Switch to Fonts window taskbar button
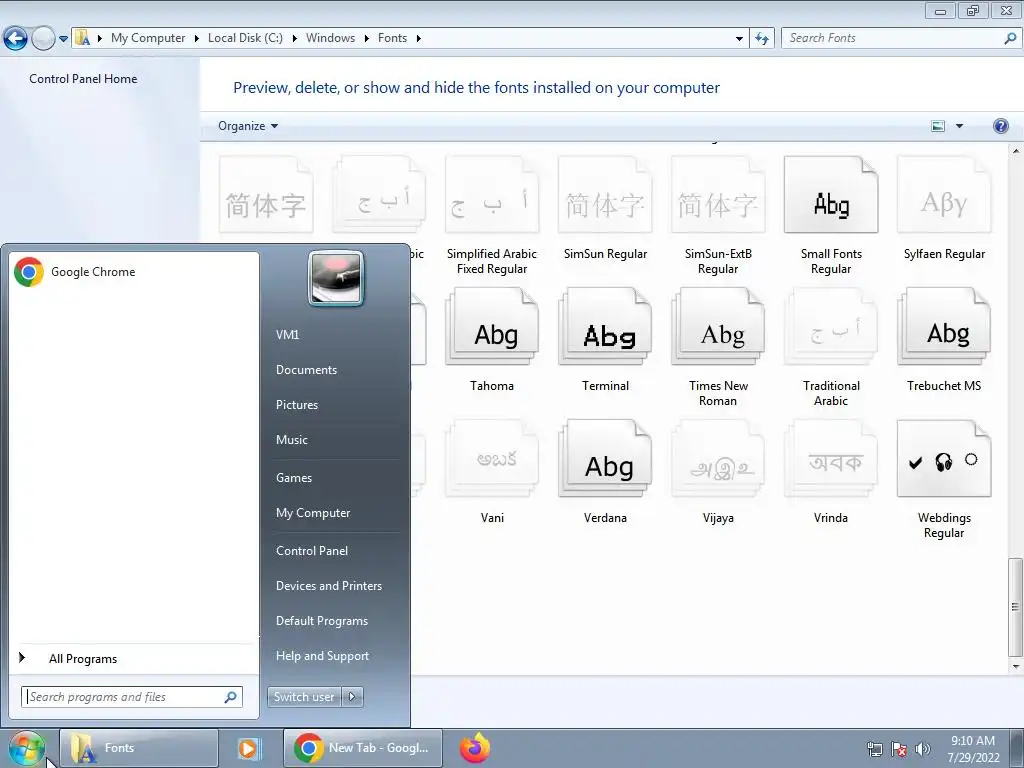This screenshot has height=768, width=1024. [139, 748]
